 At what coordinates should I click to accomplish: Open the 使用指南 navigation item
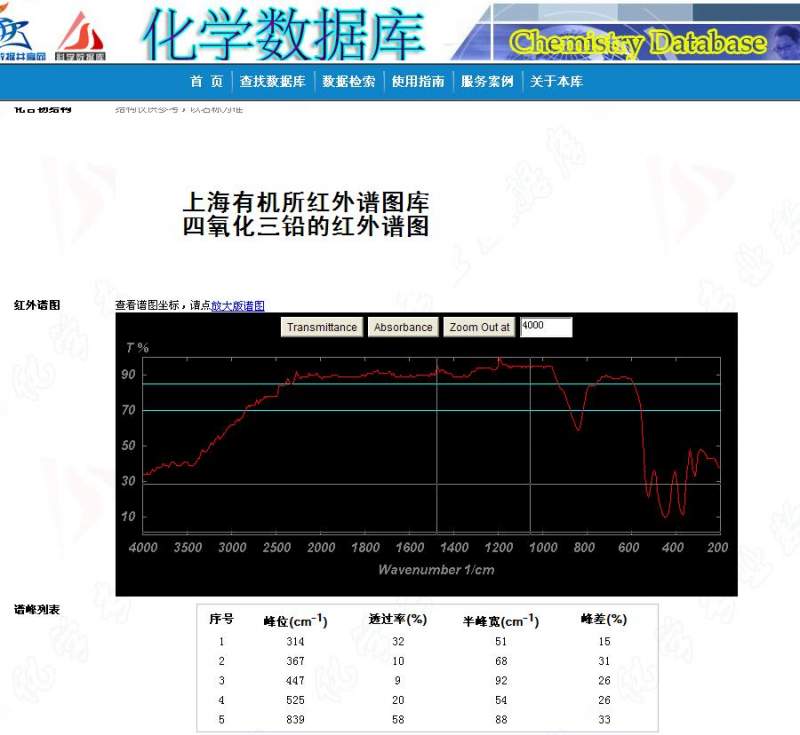pos(418,81)
